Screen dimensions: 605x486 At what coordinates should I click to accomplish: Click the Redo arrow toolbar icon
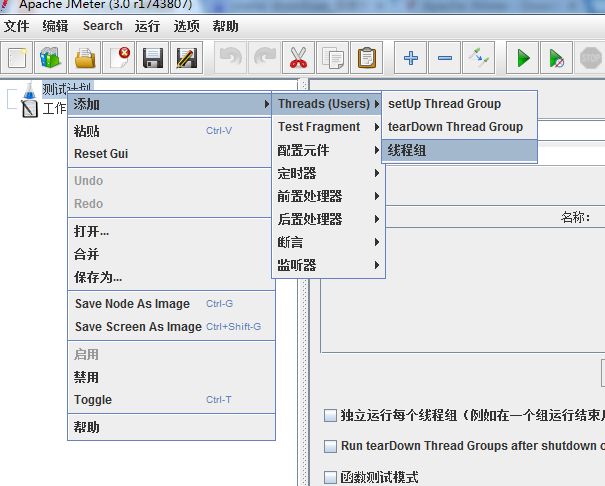pos(264,58)
